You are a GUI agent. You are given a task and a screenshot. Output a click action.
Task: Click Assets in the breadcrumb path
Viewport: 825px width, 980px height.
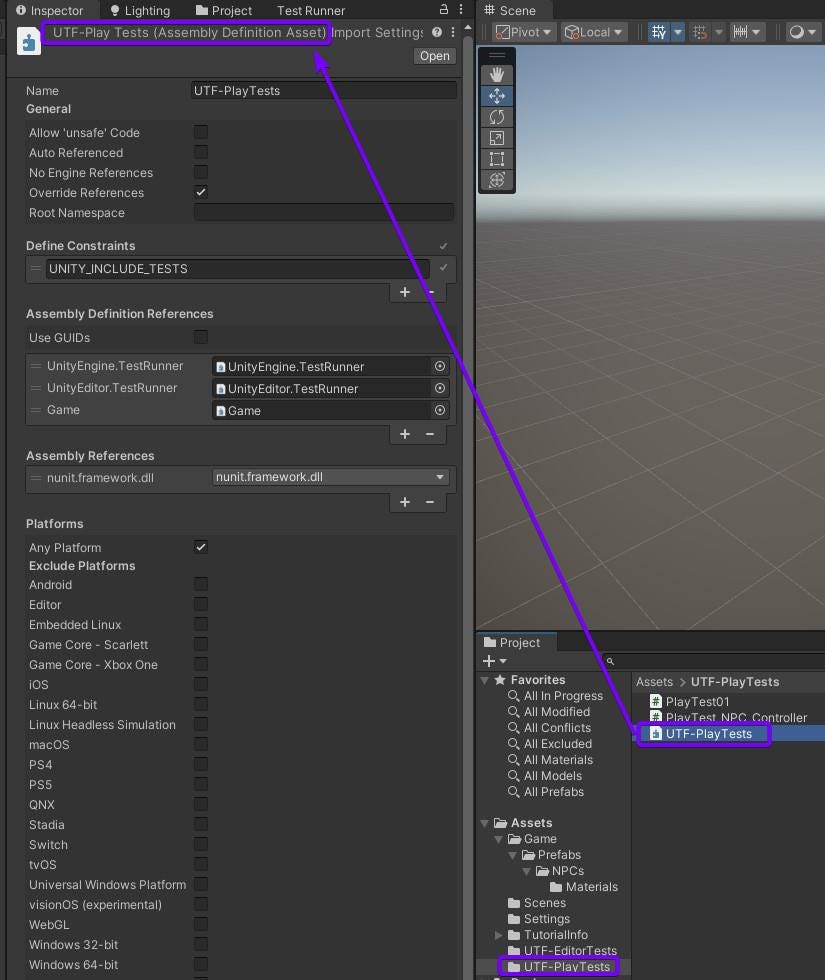coord(654,682)
